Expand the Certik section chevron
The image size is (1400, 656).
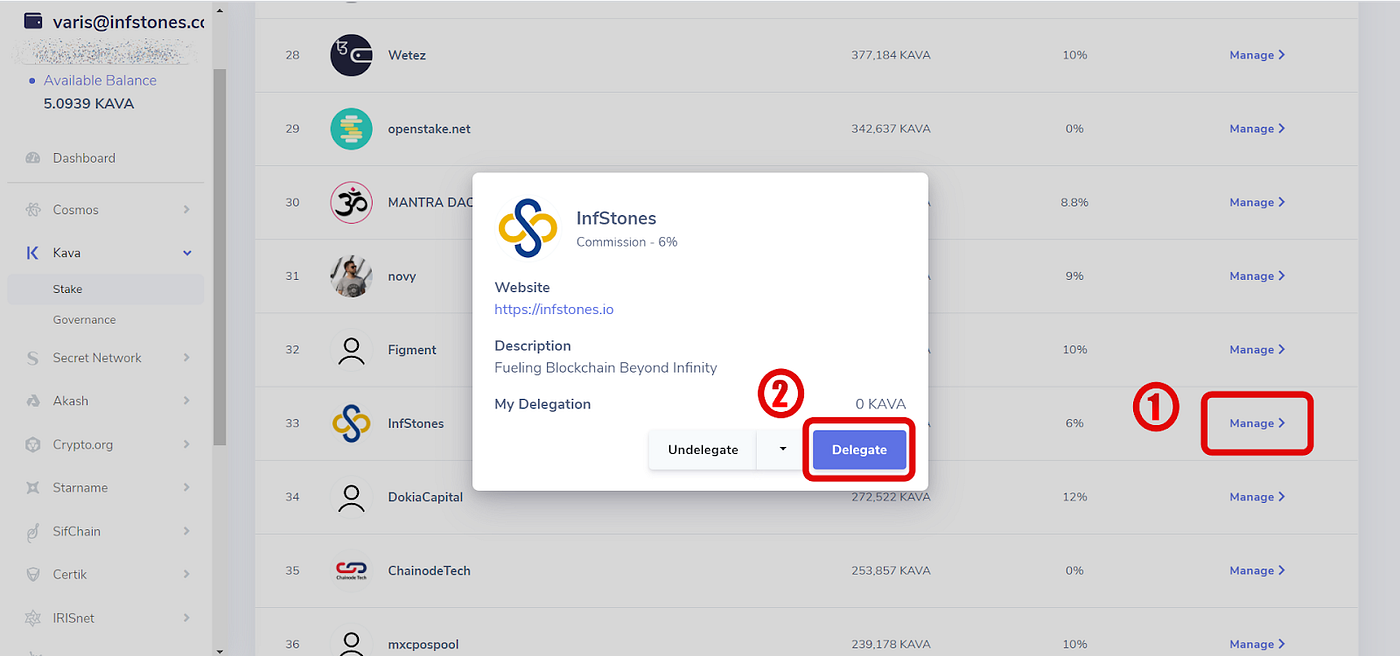pyautogui.click(x=187, y=574)
